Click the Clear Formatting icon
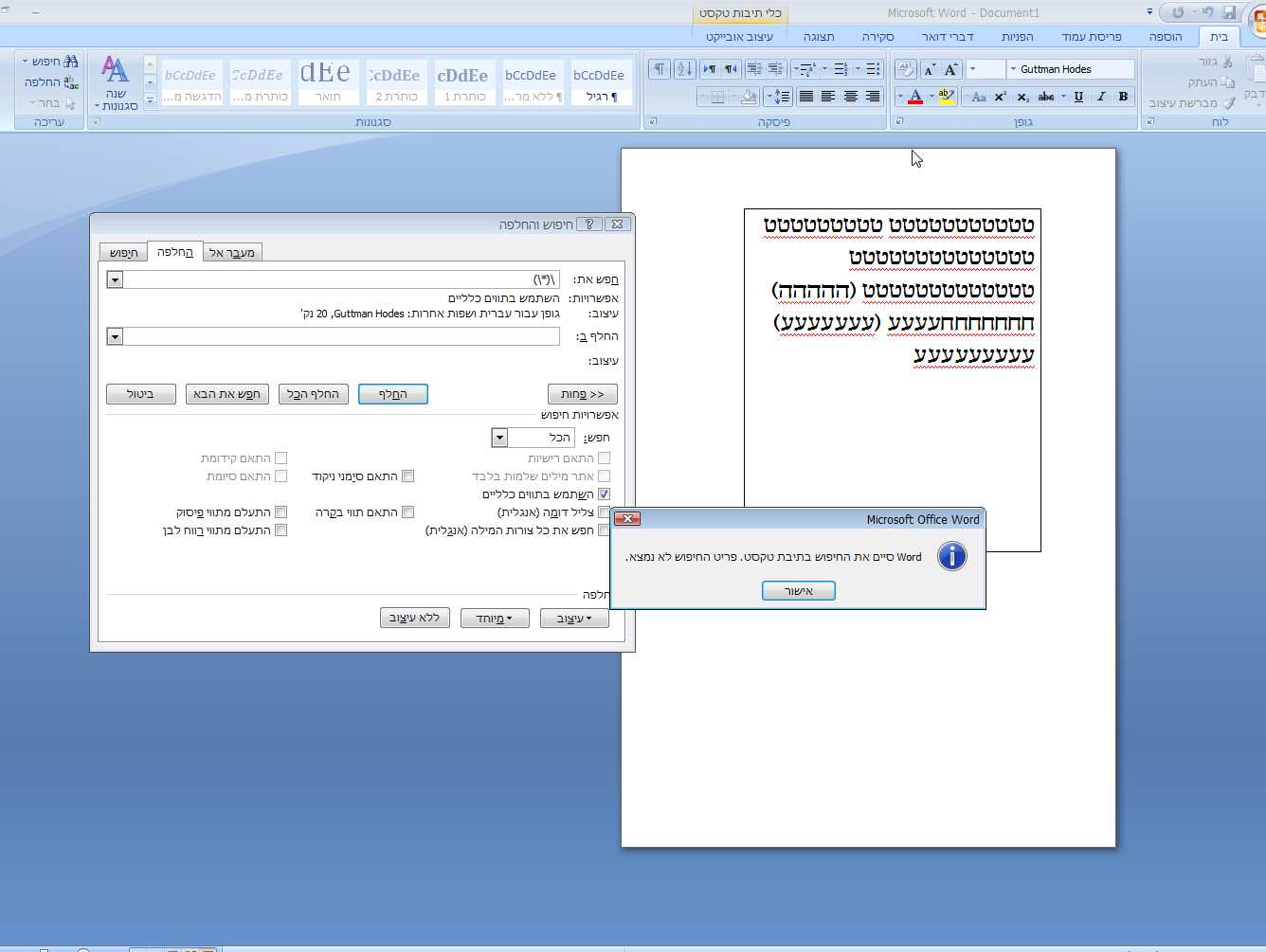1266x952 pixels. pyautogui.click(x=906, y=69)
